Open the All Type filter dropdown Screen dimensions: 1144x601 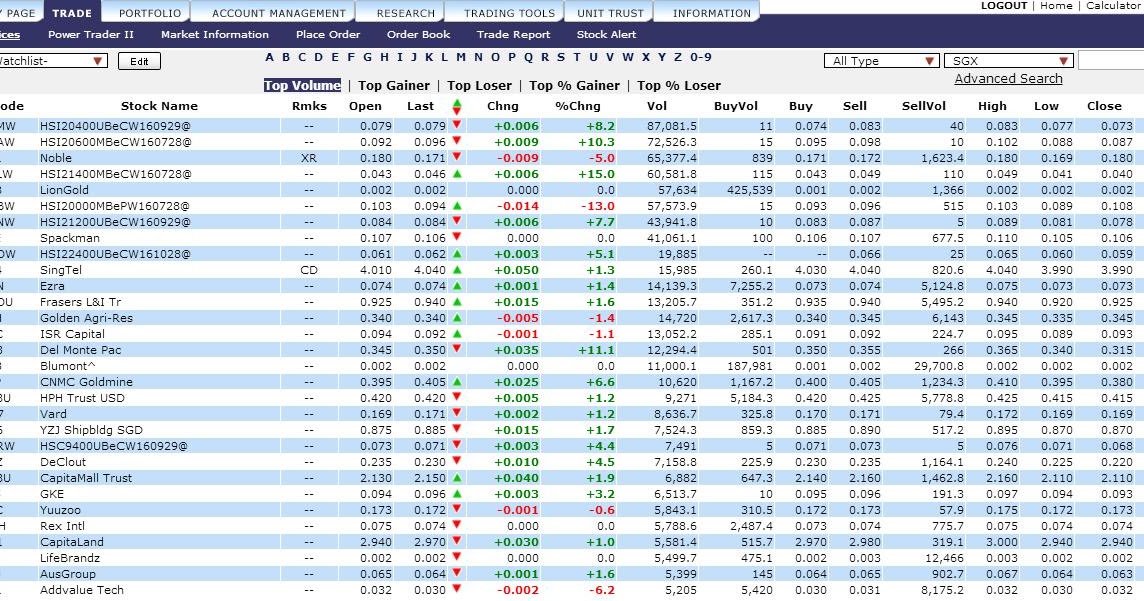pos(881,60)
